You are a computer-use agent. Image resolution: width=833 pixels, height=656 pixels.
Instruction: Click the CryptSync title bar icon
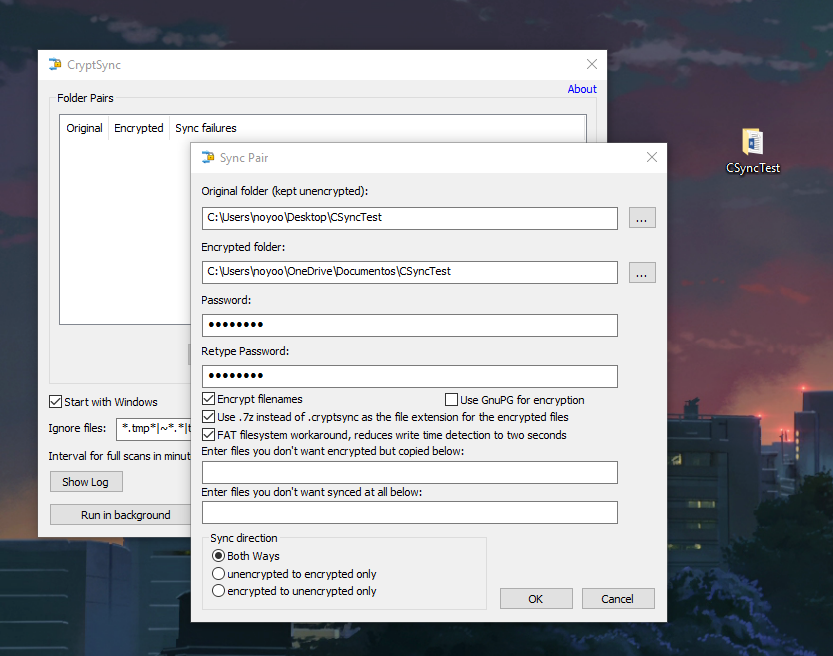click(x=55, y=64)
